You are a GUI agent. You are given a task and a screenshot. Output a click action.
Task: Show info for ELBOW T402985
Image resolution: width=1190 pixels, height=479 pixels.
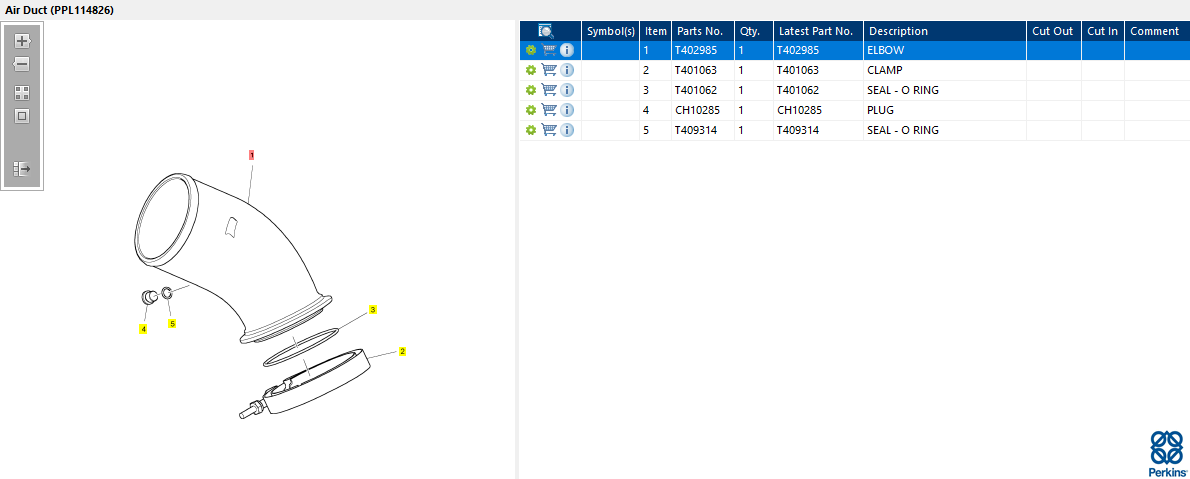pyautogui.click(x=567, y=50)
